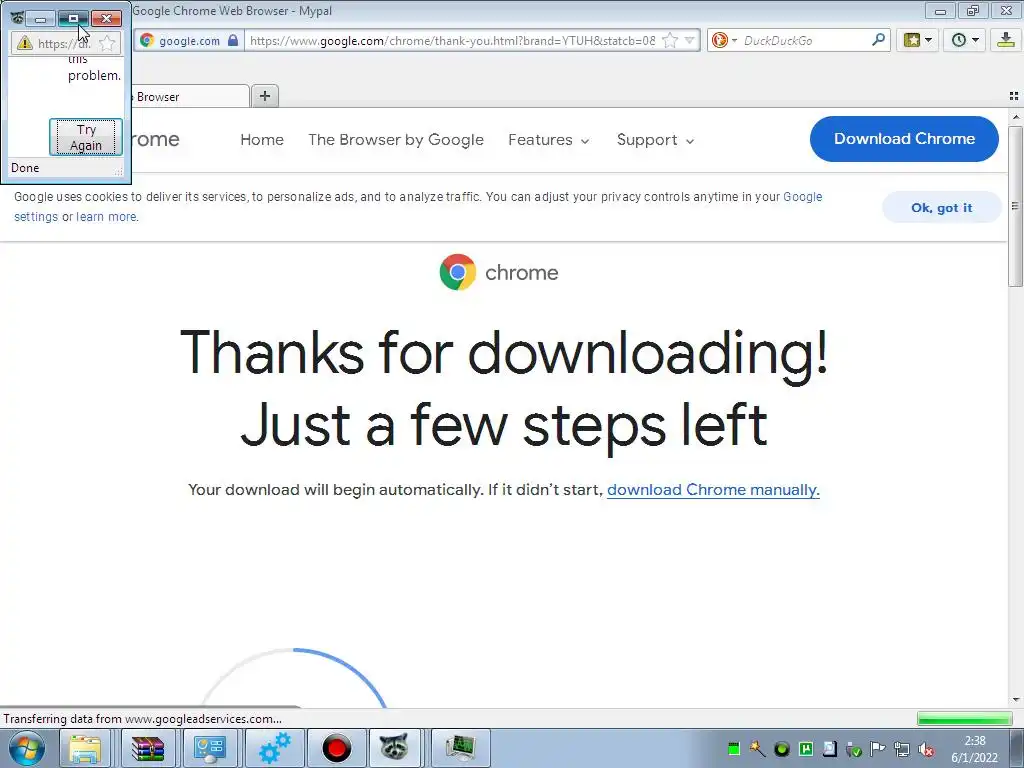
Task: Open the bookmarks menu star button
Action: 912,40
